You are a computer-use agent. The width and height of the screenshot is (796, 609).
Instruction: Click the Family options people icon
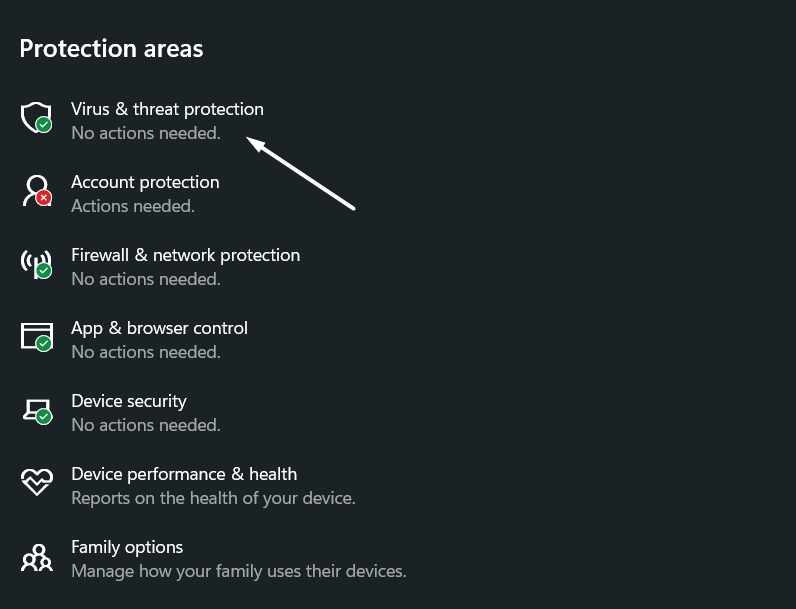coord(36,557)
